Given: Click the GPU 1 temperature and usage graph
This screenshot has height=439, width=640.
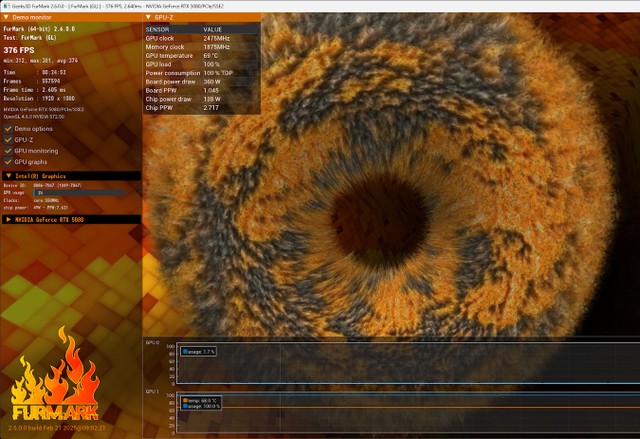Looking at the screenshot, I should pos(408,413).
